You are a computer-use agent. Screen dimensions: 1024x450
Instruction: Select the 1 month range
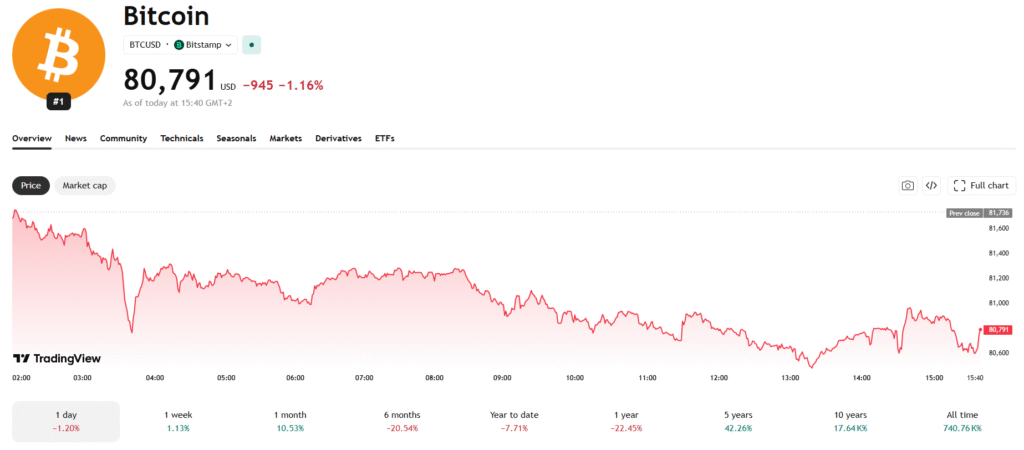(290, 421)
